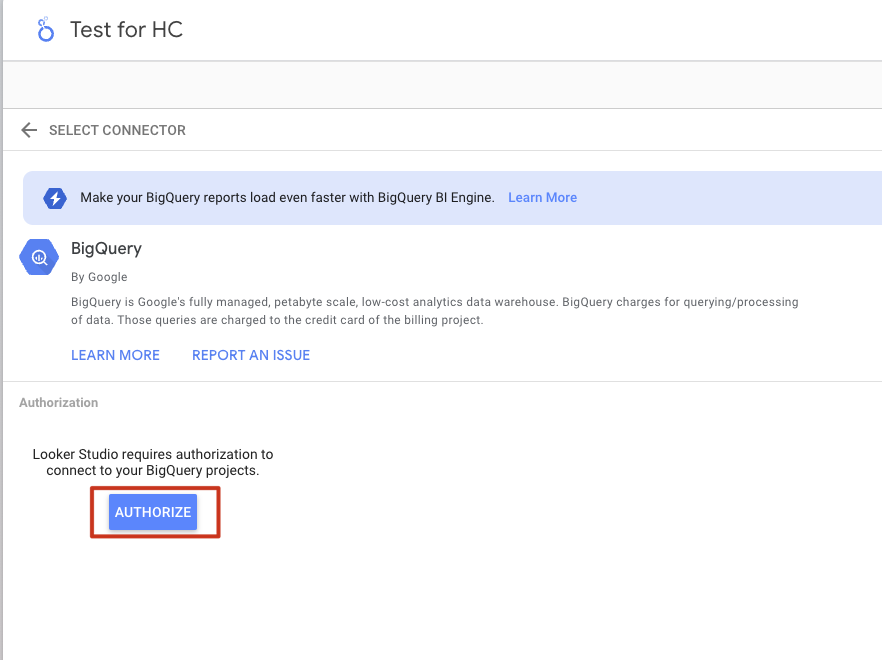This screenshot has width=882, height=660.
Task: Click the empty gray toolbar strip below title
Action: click(x=442, y=84)
